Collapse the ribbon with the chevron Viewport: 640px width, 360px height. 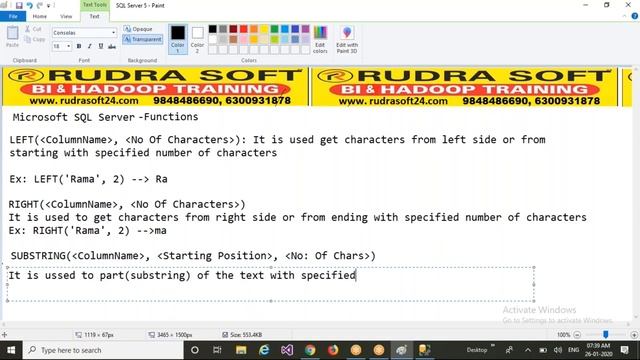coord(624,16)
